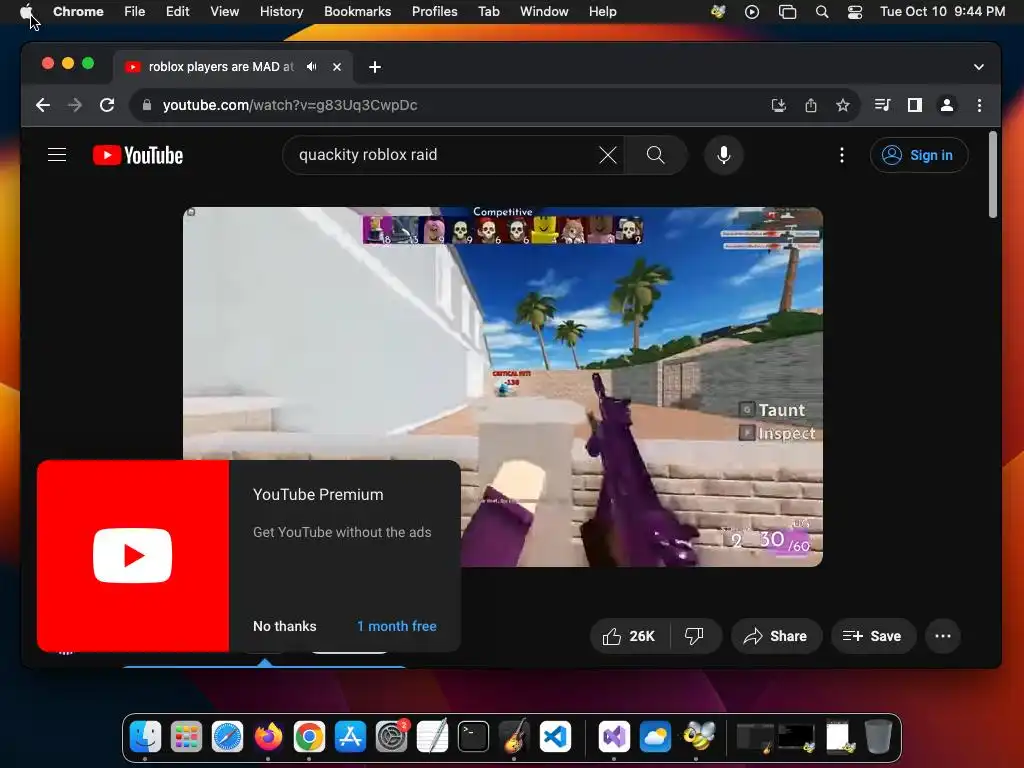Click the page vertical scrollbar
This screenshot has width=1024, height=768.
tap(993, 174)
